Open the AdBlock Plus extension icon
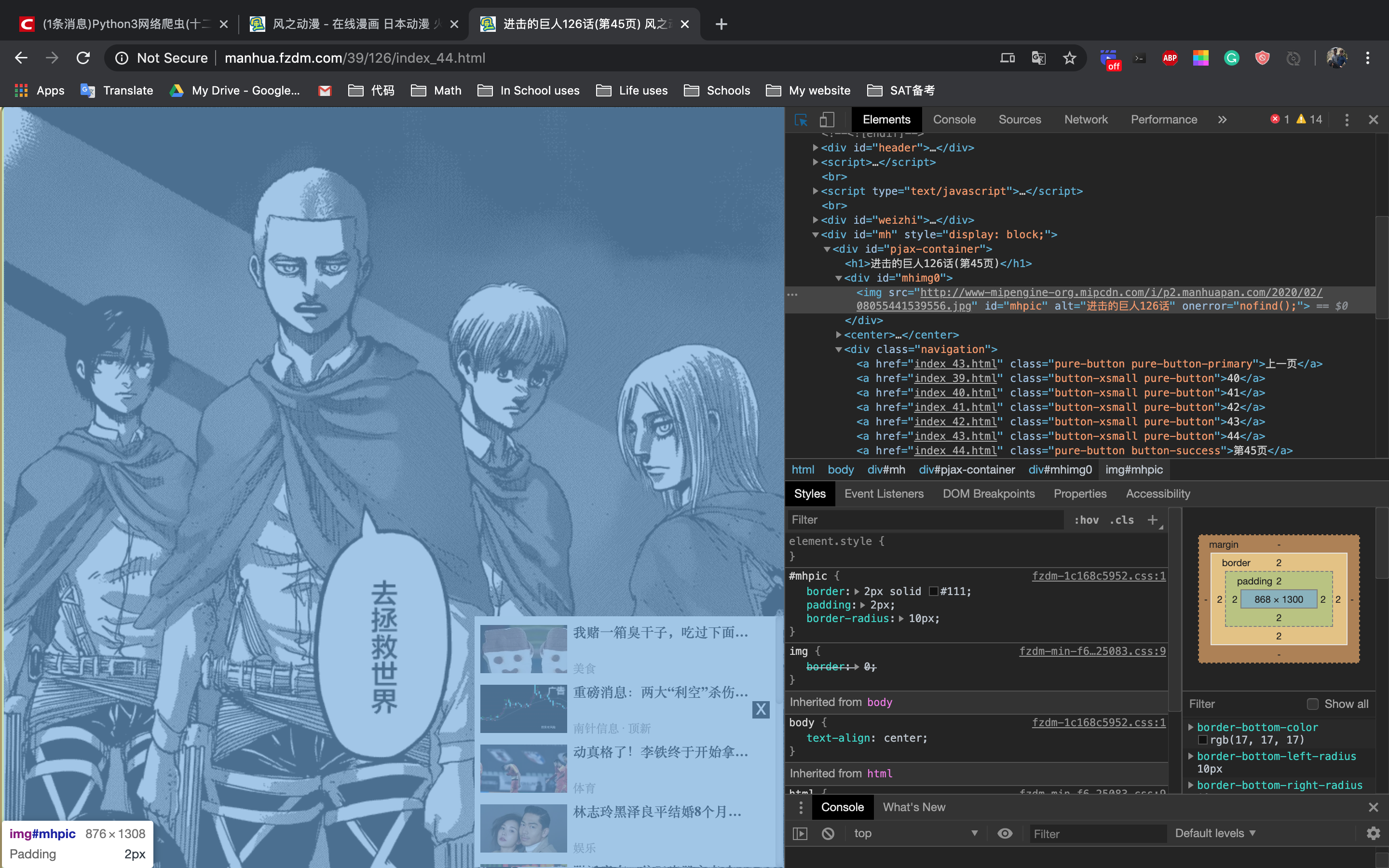Image resolution: width=1389 pixels, height=868 pixels. 1169,58
